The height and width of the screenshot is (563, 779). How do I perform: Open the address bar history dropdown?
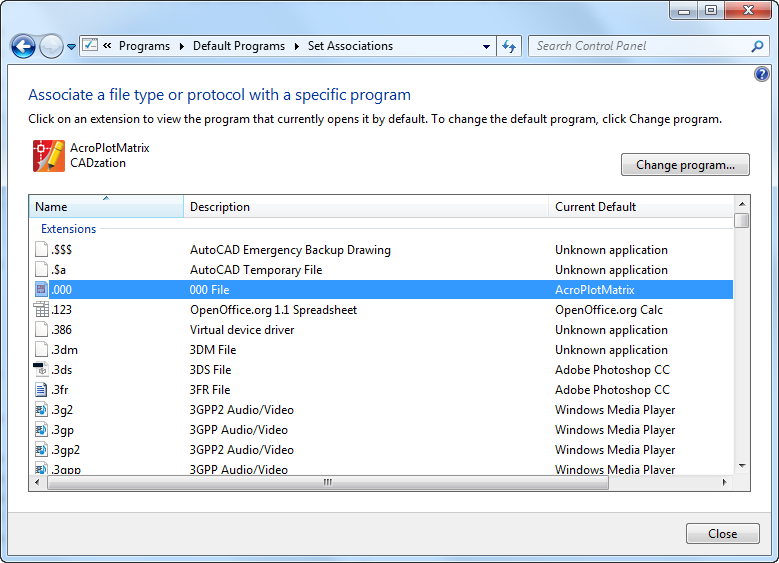click(x=486, y=47)
